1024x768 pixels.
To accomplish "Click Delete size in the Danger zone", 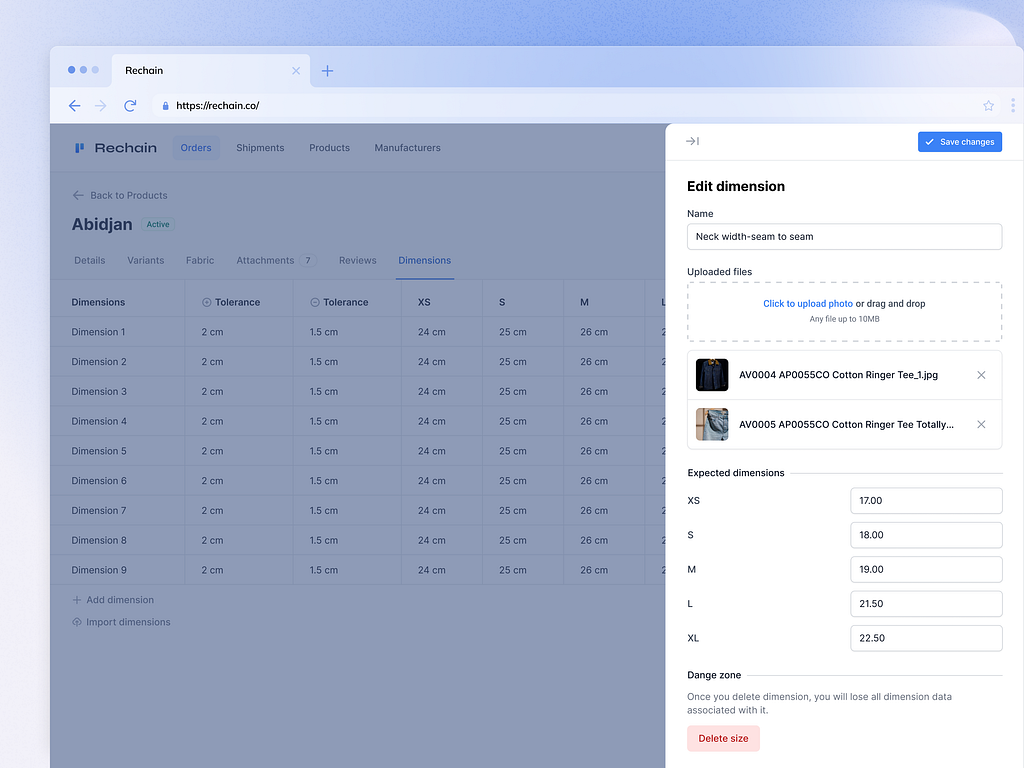I will pos(723,738).
